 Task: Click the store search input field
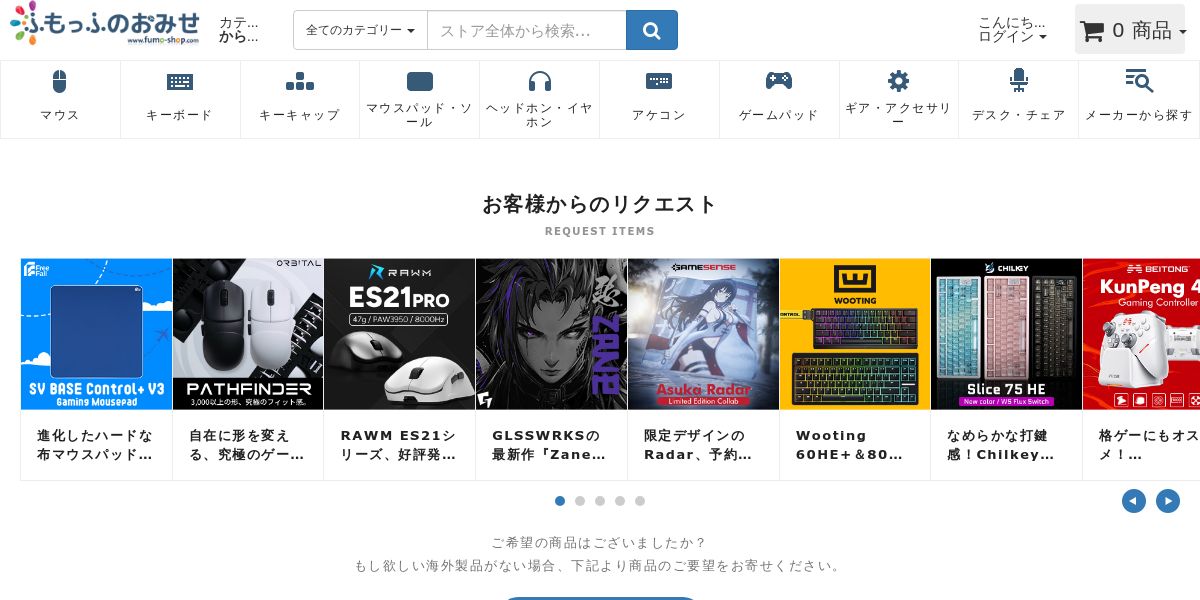(527, 30)
